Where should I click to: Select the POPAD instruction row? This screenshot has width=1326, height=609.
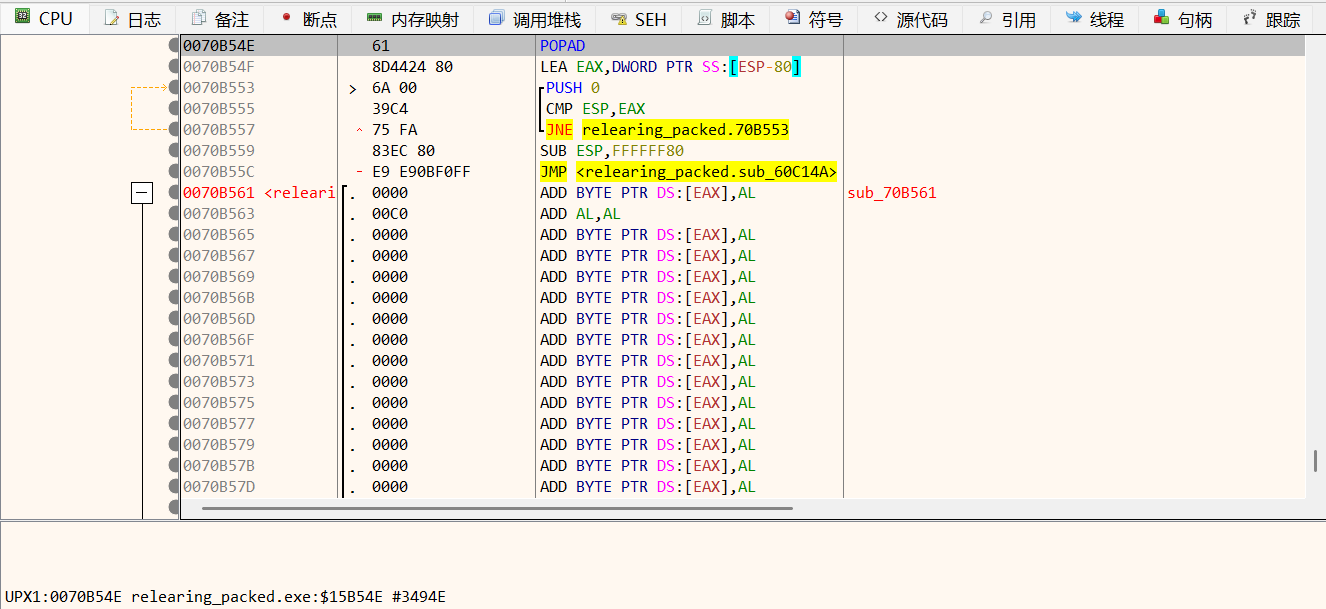click(562, 46)
